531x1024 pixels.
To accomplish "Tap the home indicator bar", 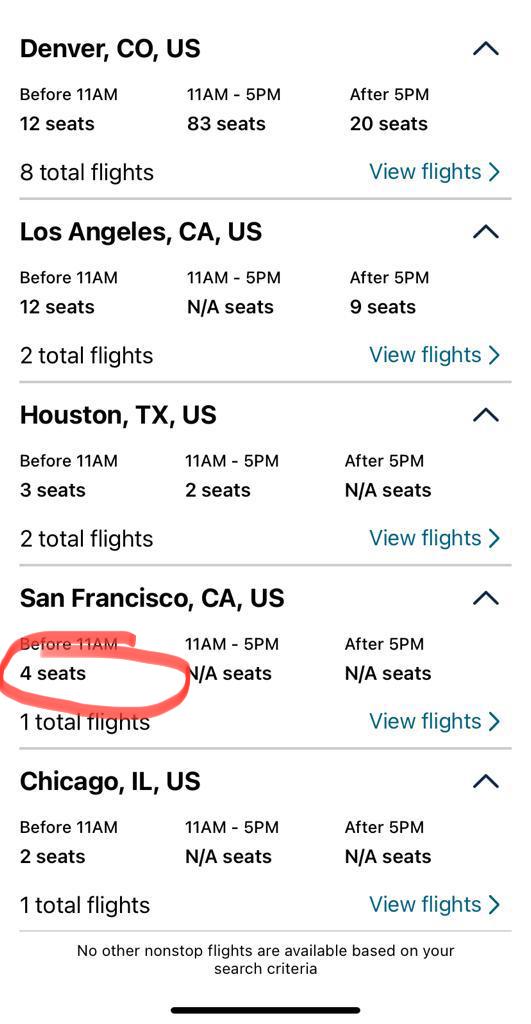I will (265, 1010).
